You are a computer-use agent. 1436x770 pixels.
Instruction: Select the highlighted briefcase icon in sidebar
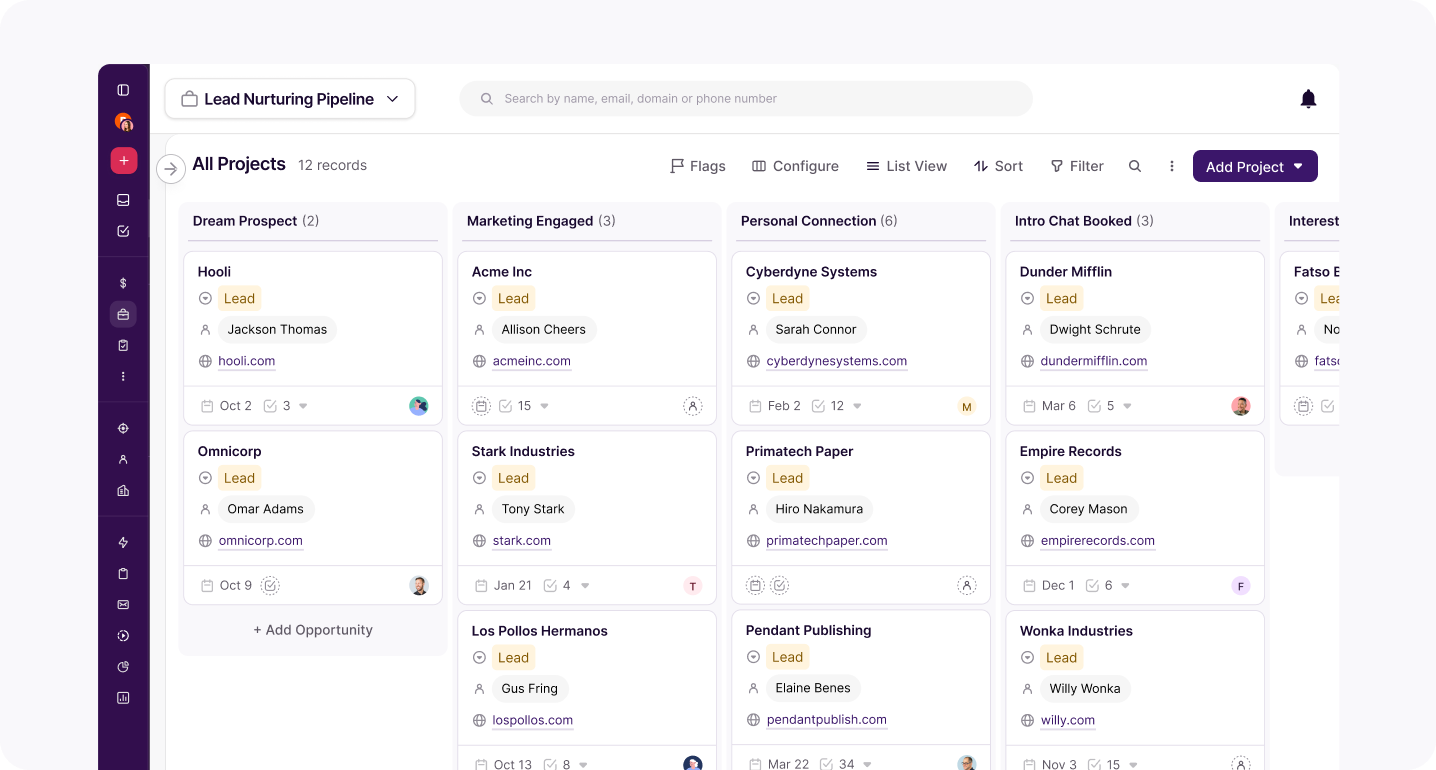tap(123, 314)
